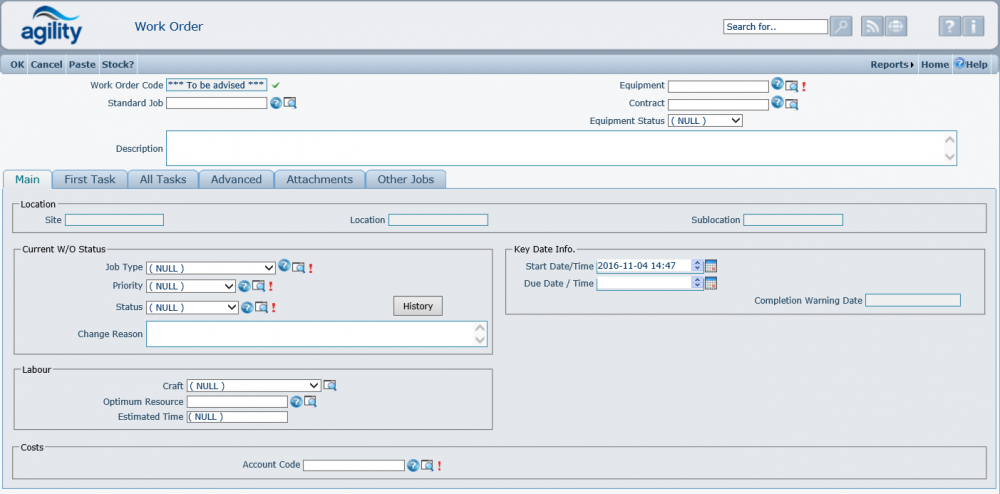Open the Equipment Status dropdown
The image size is (1000, 494).
click(705, 121)
